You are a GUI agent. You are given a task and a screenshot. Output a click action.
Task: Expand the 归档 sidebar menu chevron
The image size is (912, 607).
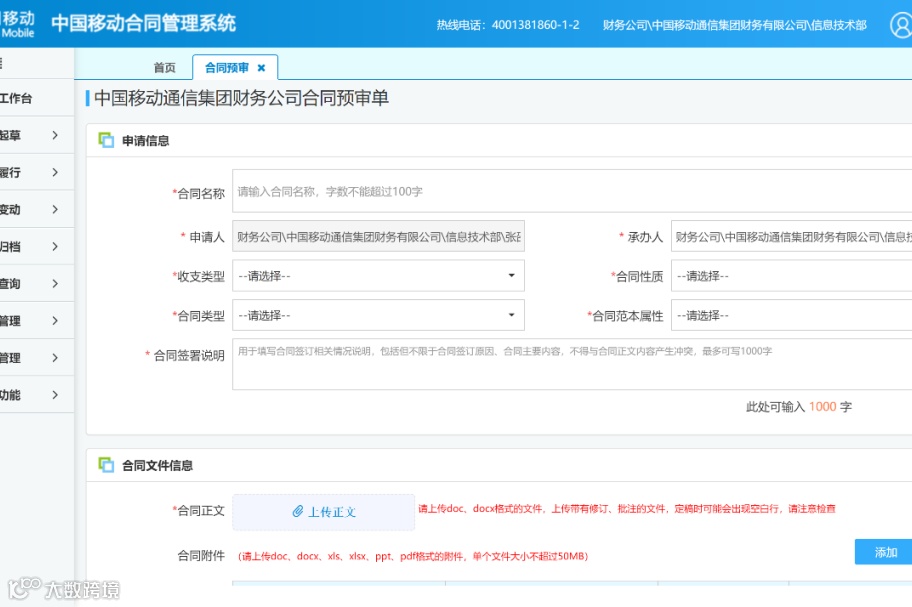[x=55, y=247]
